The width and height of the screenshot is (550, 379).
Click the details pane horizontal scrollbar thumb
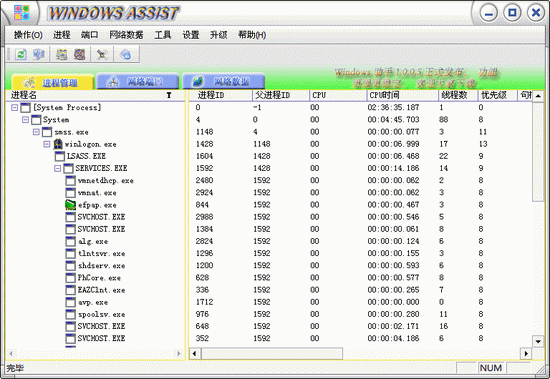(272, 353)
